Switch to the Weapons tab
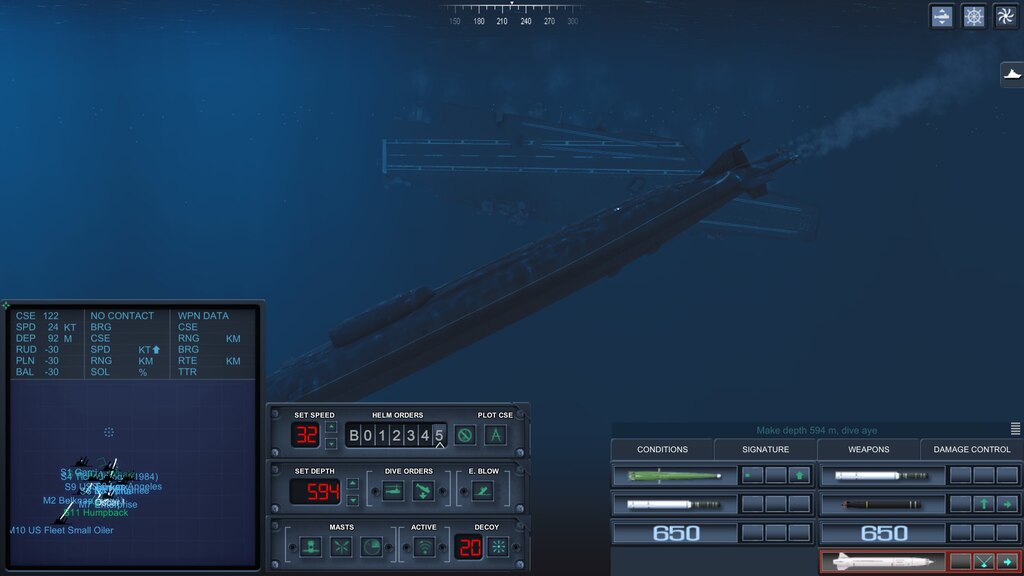 pyautogui.click(x=869, y=449)
